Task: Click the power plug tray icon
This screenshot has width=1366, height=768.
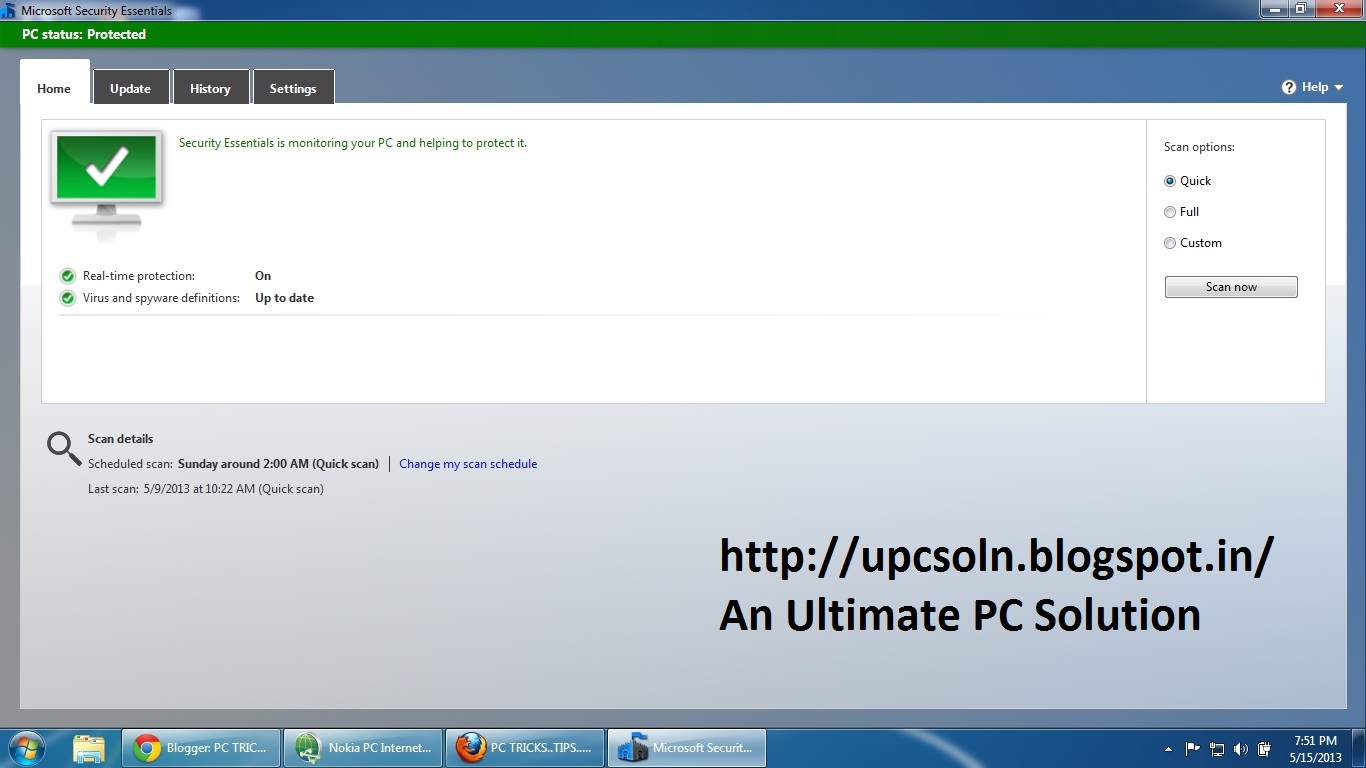Action: point(1265,748)
